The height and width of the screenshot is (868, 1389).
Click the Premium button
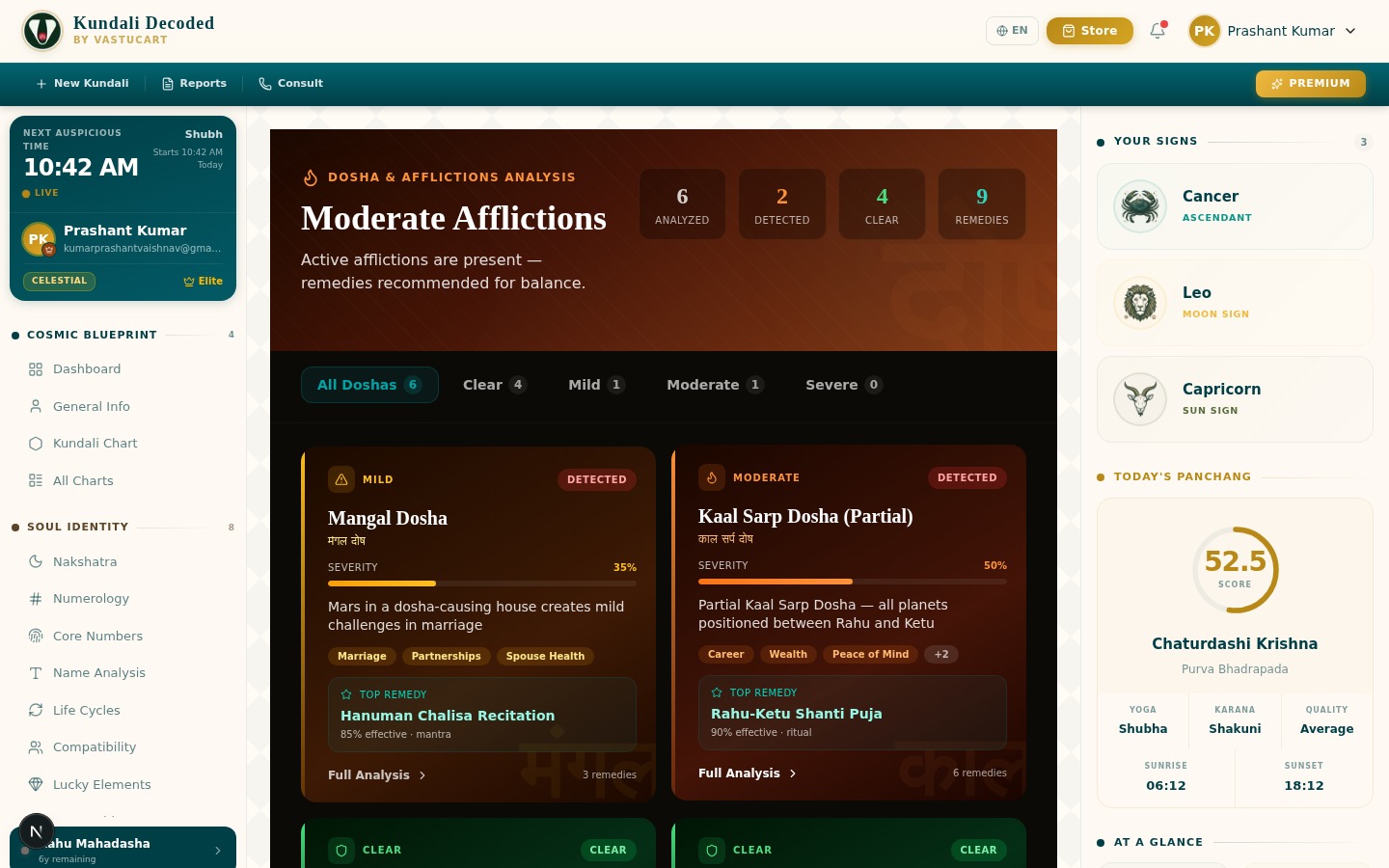click(x=1310, y=84)
